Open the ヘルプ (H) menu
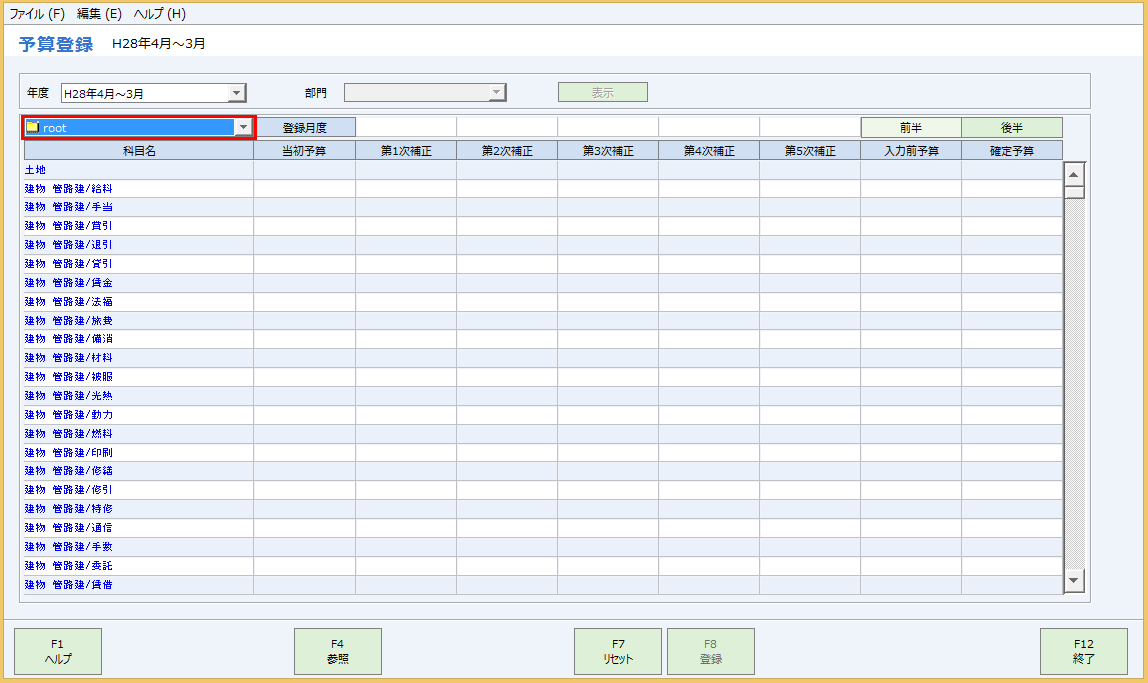1148x683 pixels. pyautogui.click(x=159, y=14)
